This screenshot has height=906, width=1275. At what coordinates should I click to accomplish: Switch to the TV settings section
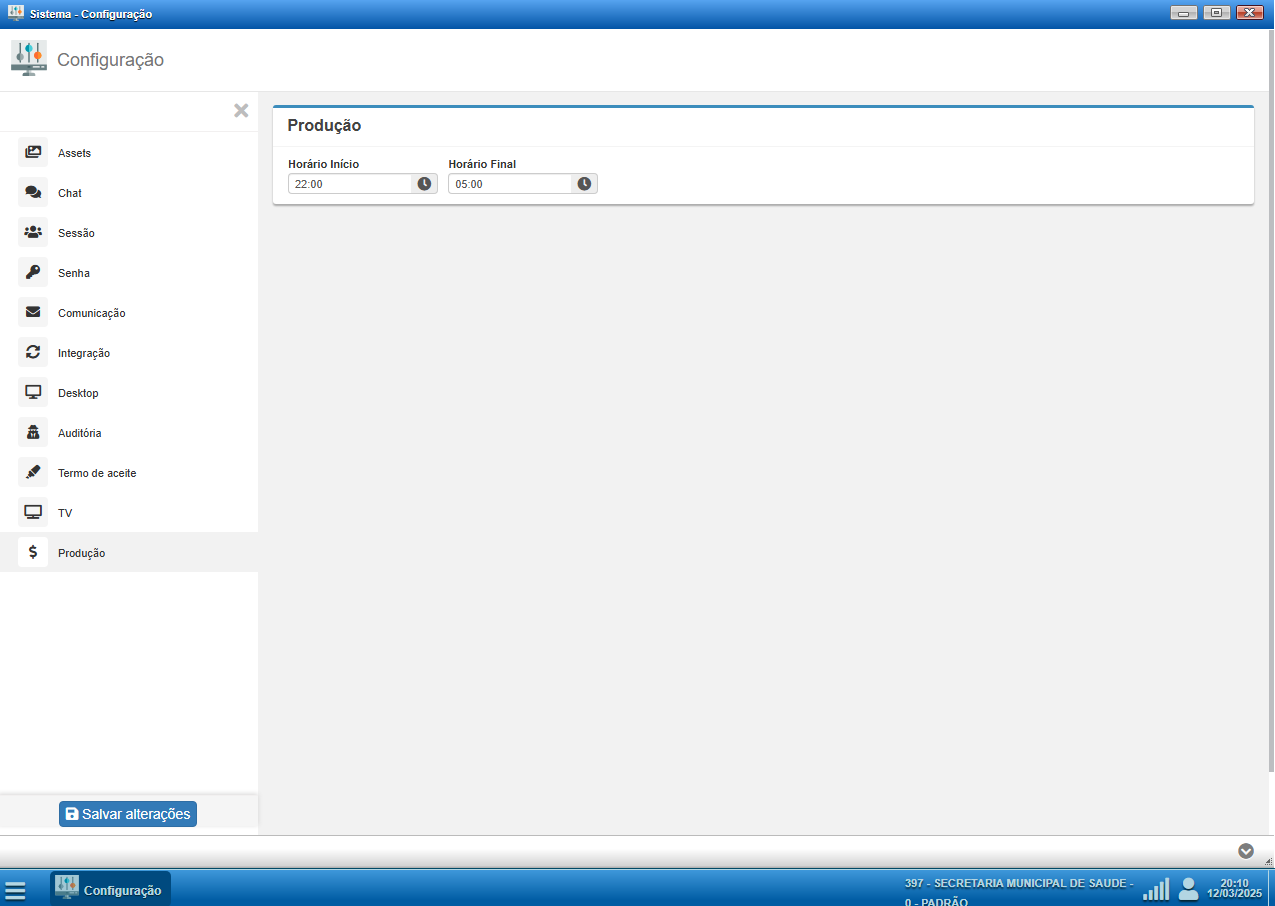(x=65, y=513)
